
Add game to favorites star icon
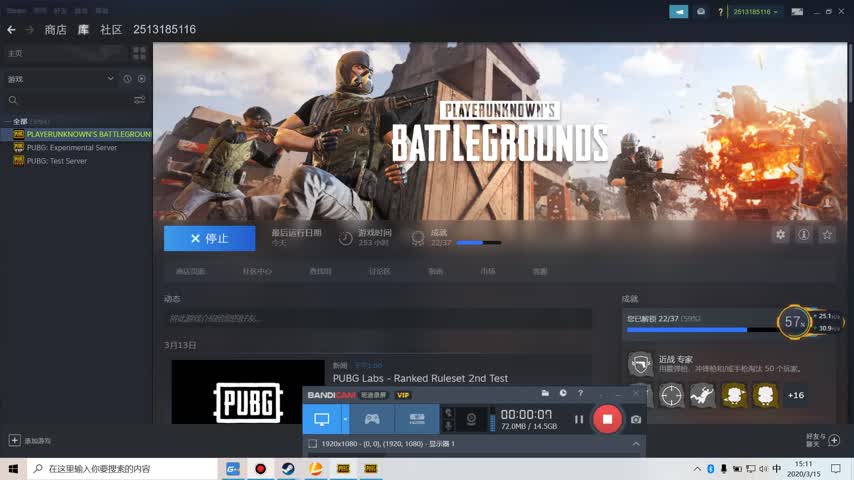click(x=827, y=235)
